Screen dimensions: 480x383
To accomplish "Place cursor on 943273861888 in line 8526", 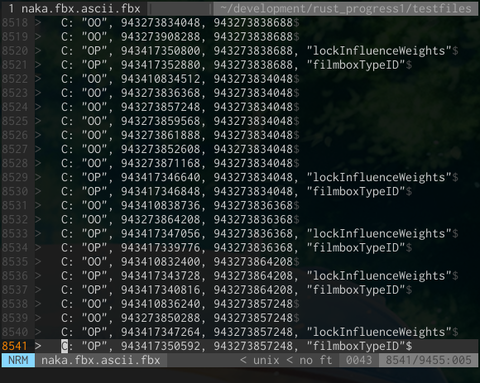I will [160, 135].
